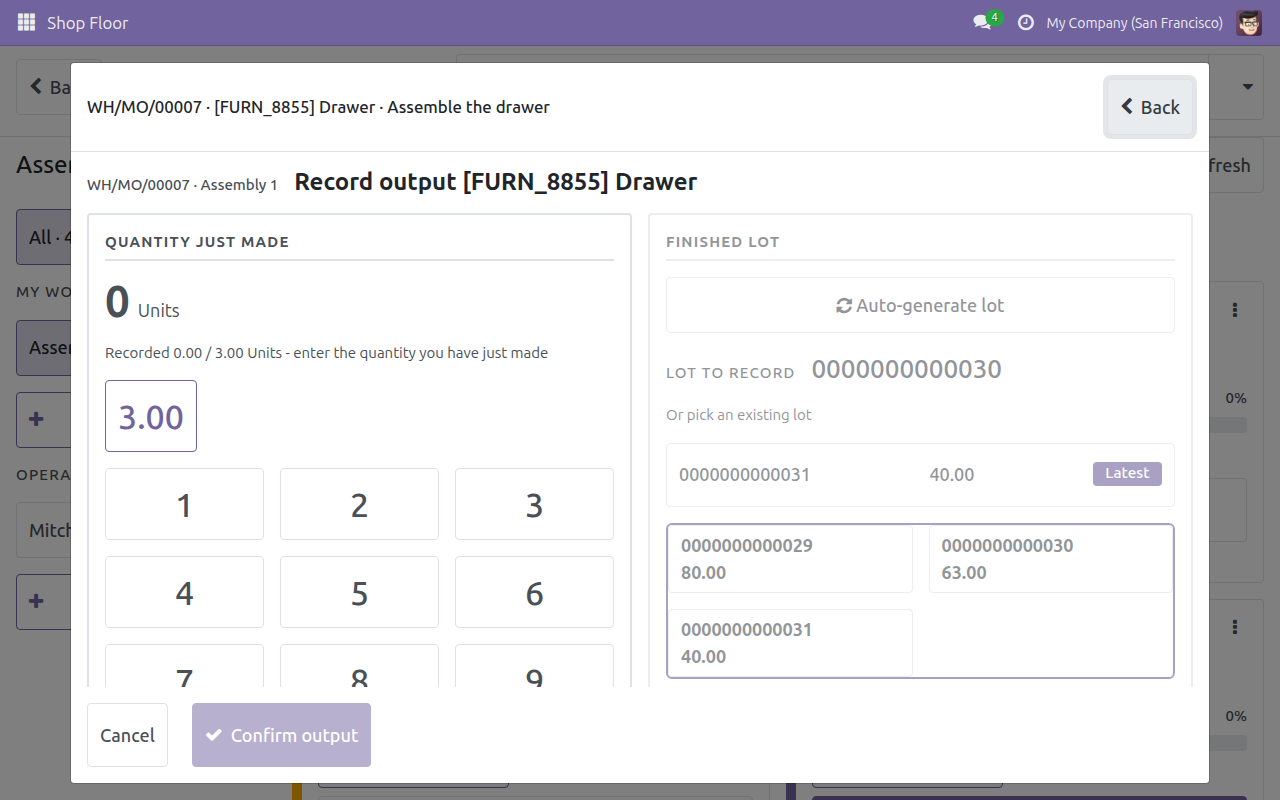Open the apps grid menu icon
The width and height of the screenshot is (1280, 800).
click(x=26, y=22)
